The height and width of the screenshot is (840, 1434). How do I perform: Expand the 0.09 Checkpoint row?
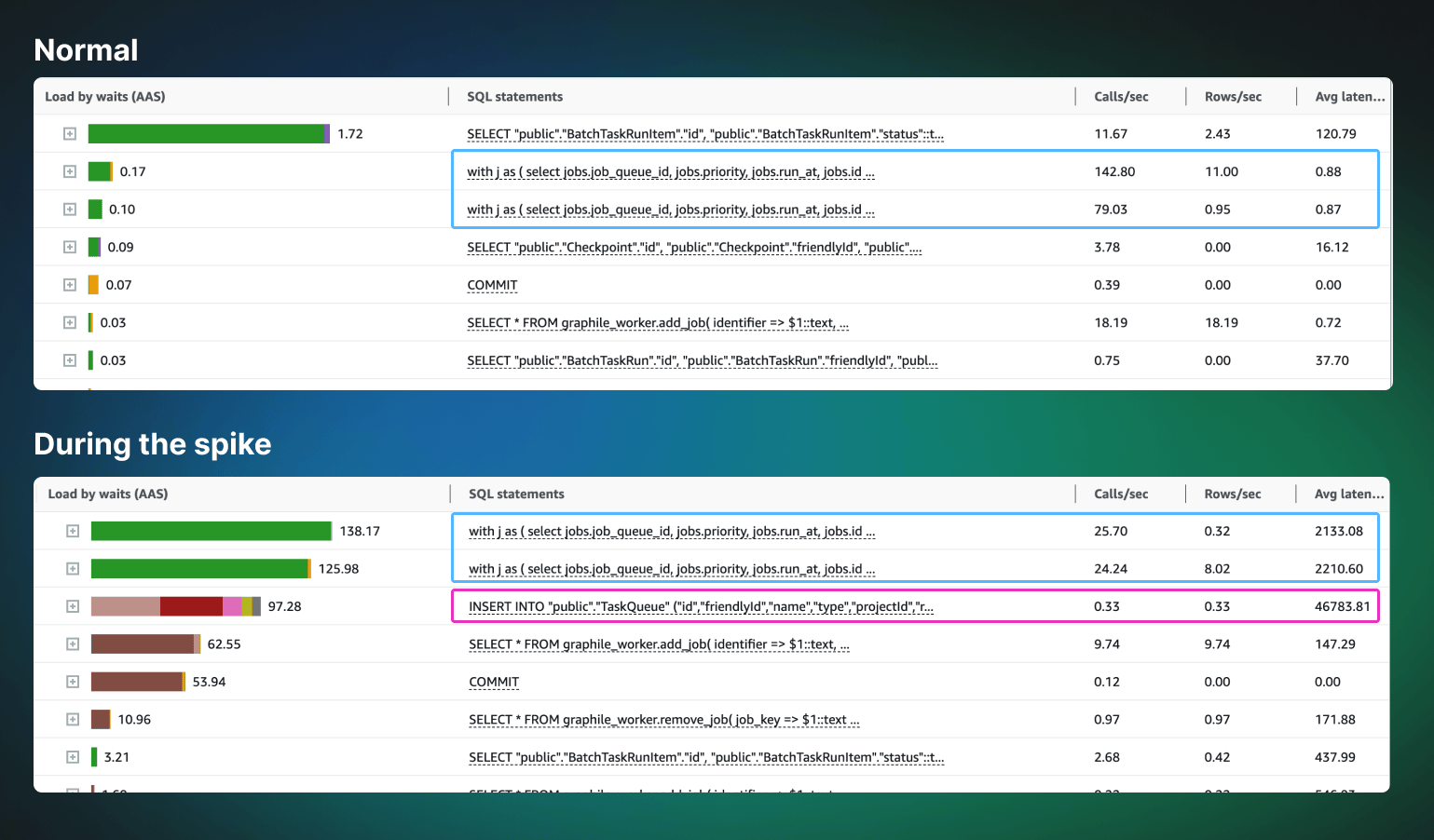coord(70,247)
